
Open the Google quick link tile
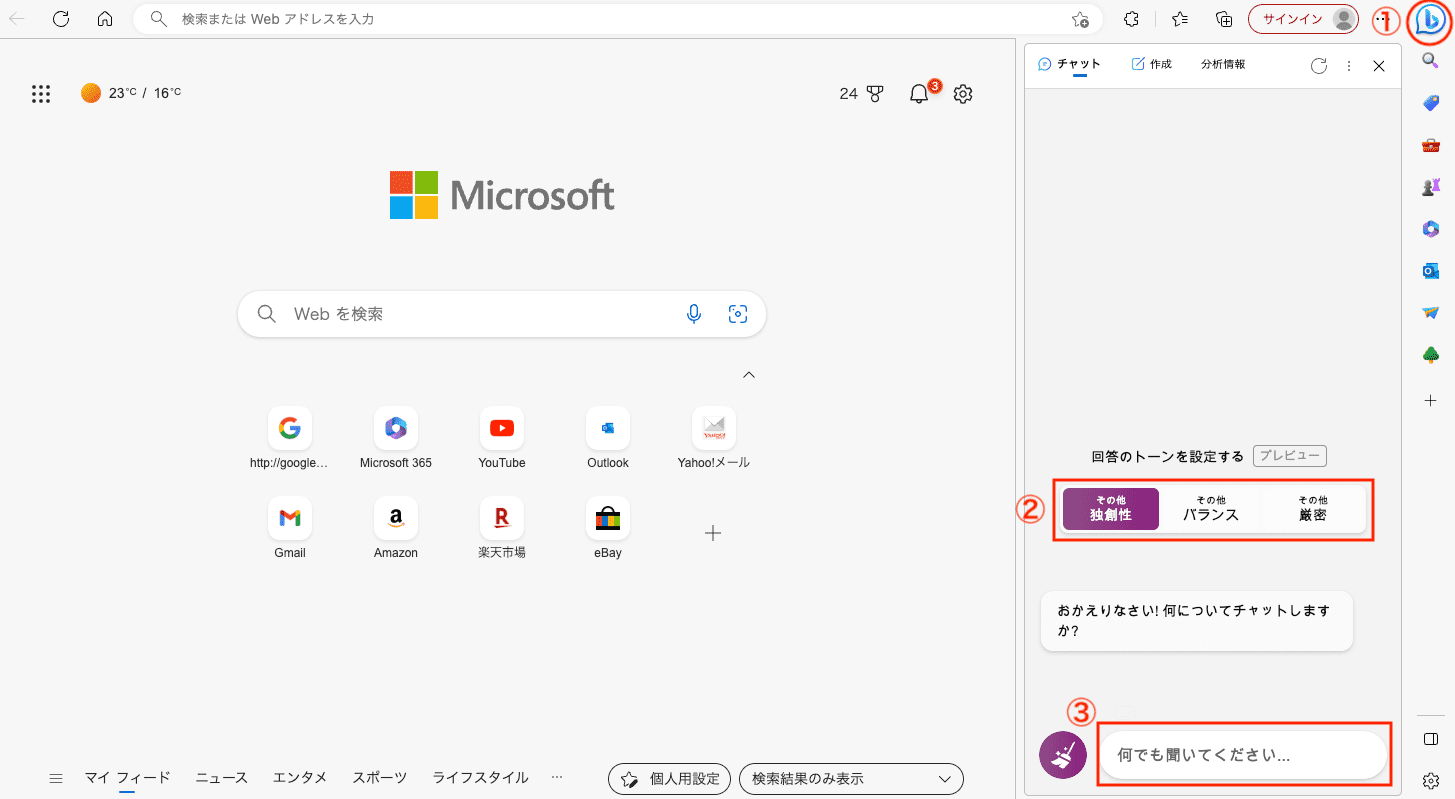(x=290, y=438)
